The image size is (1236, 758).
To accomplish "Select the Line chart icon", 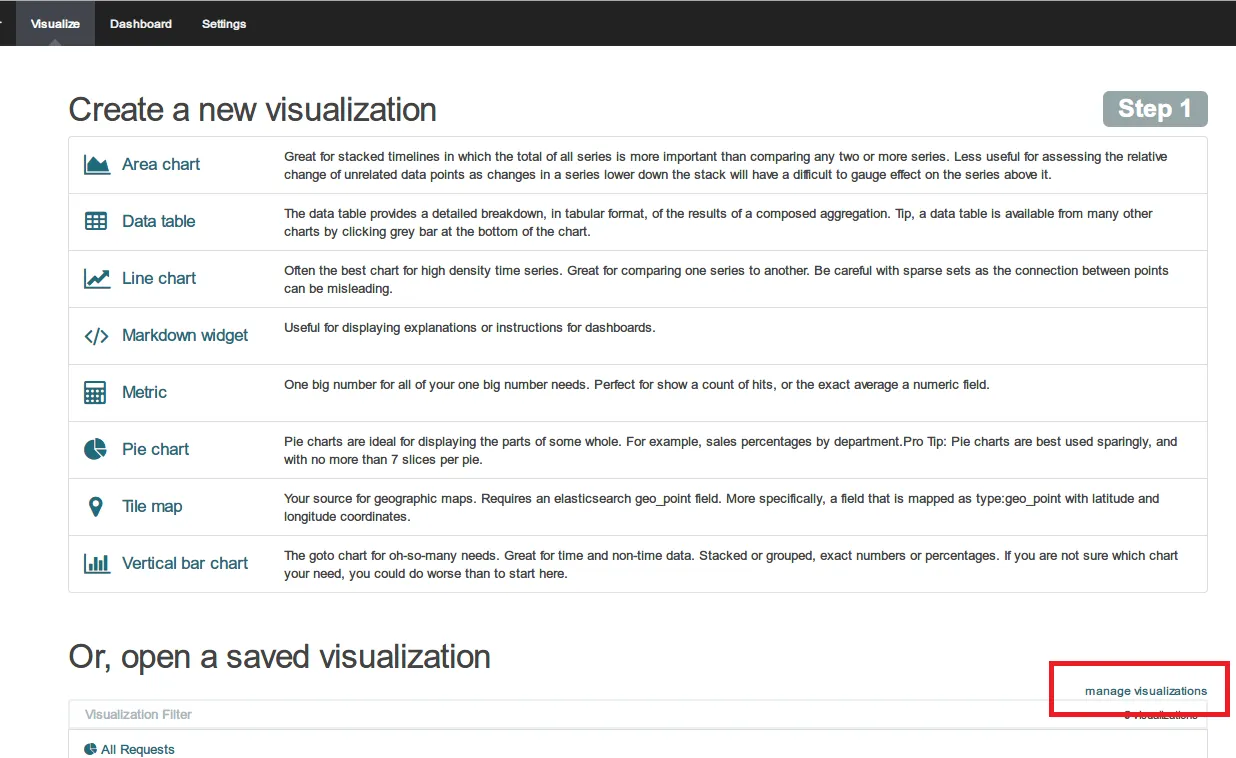I will 95,277.
